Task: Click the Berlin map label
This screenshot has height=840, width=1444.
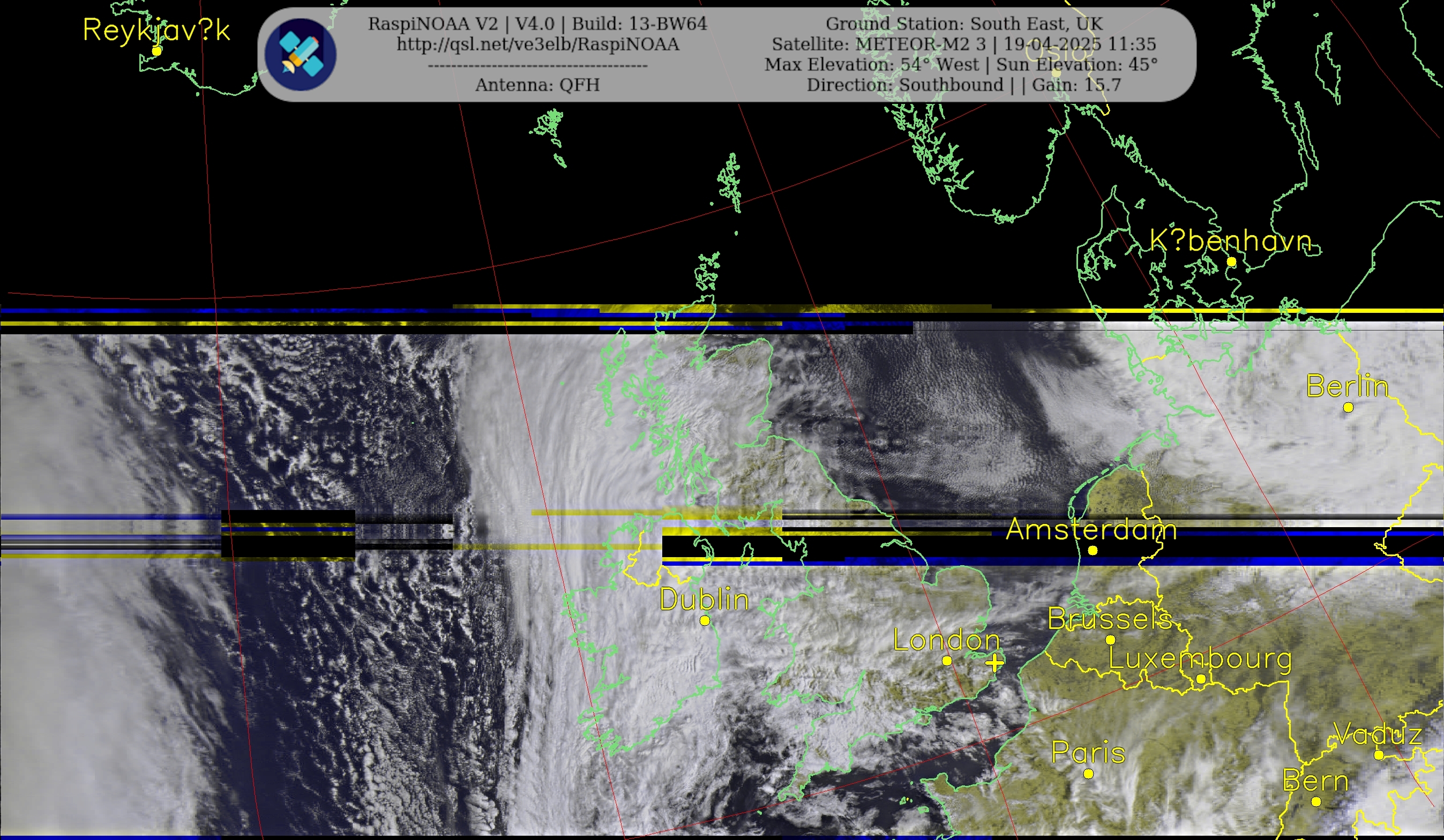Action: (x=1348, y=386)
